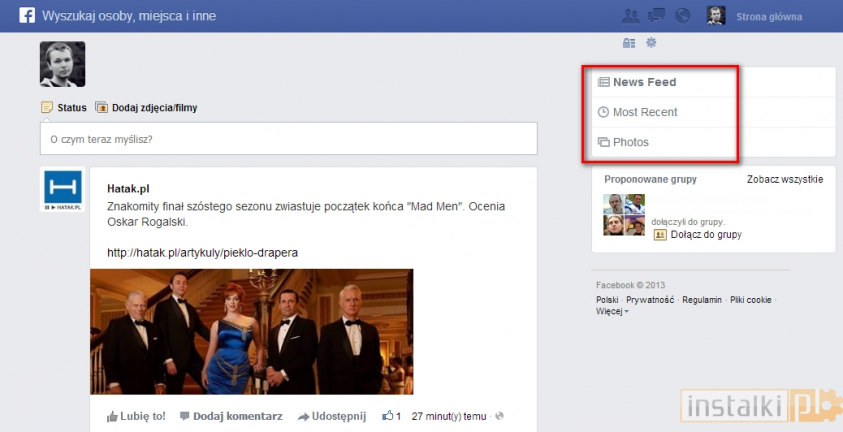Open the post's like count

coord(391,416)
